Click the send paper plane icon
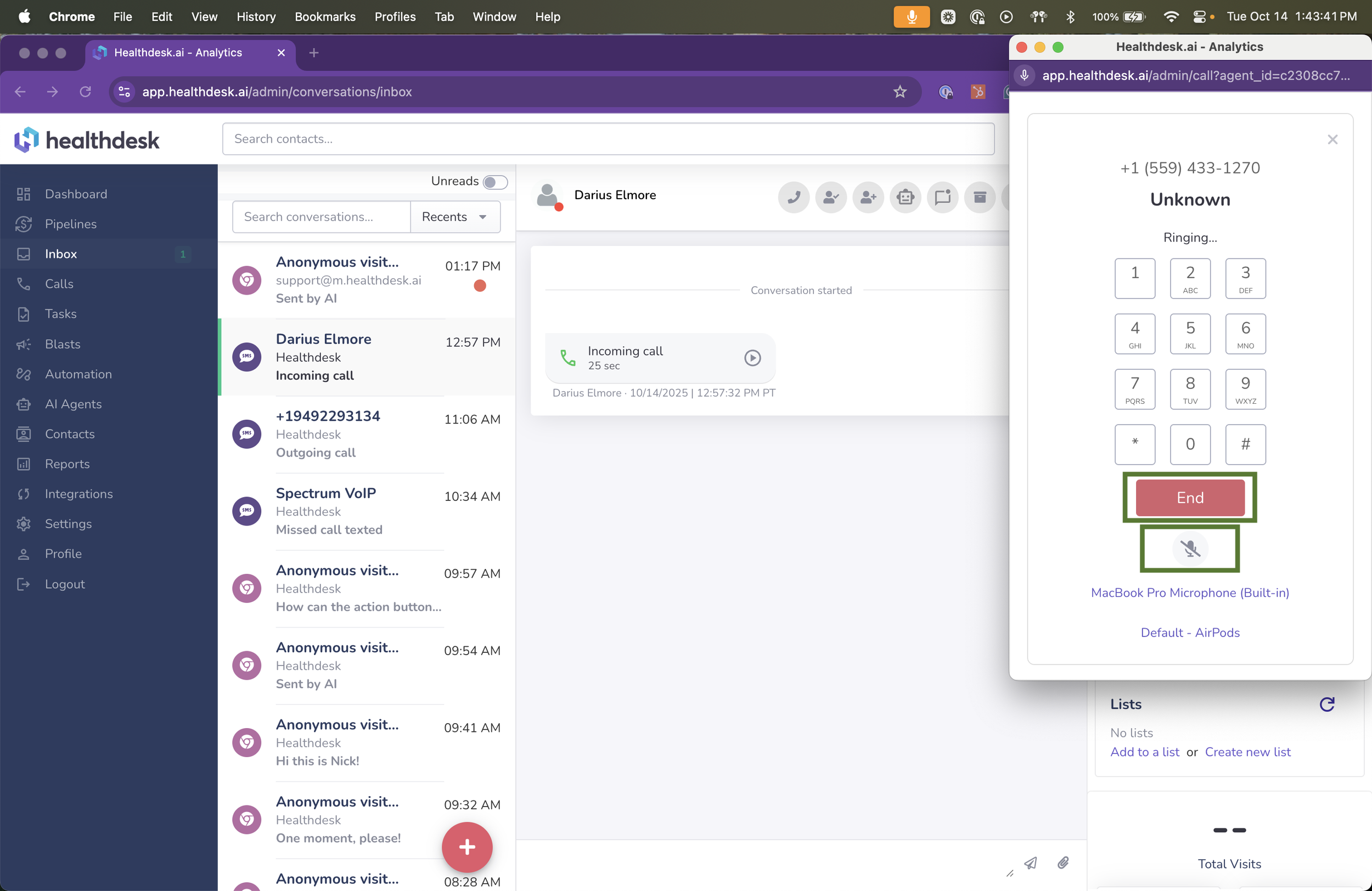1372x891 pixels. pos(1030,863)
